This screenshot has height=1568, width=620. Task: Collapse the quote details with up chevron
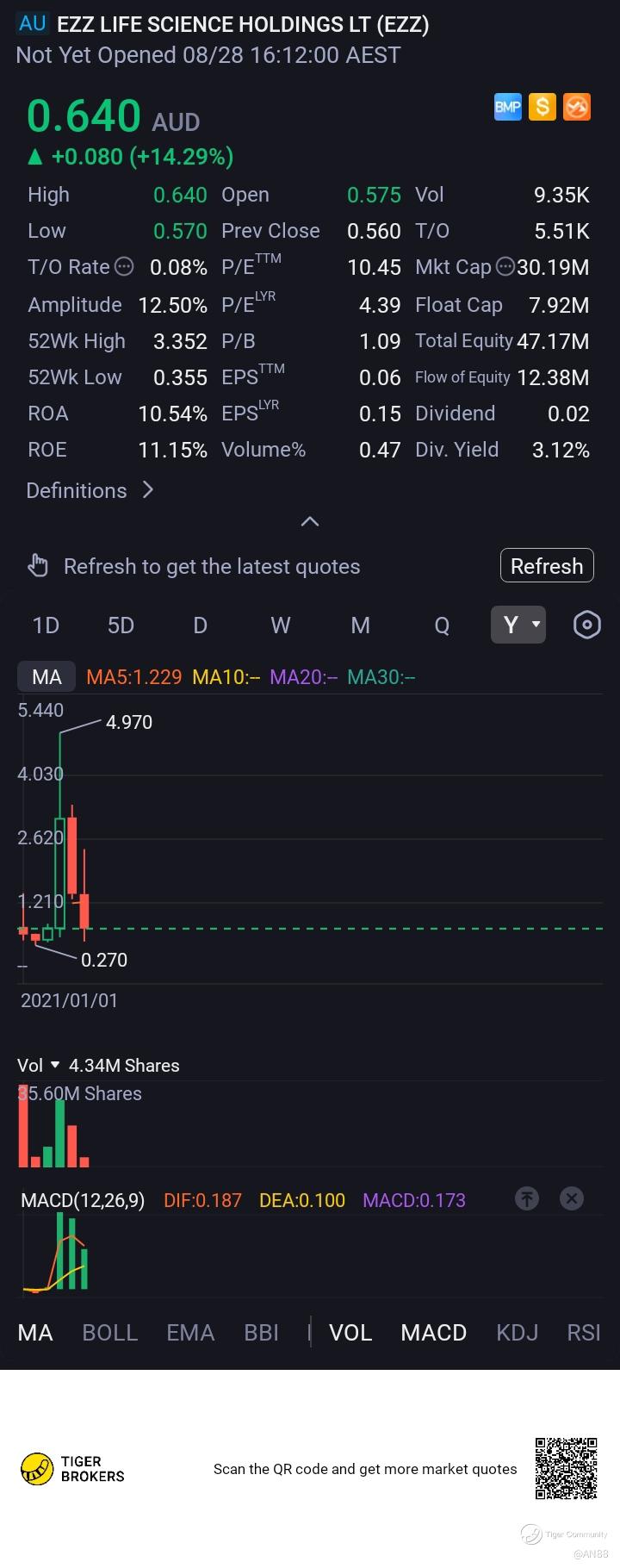click(x=310, y=521)
